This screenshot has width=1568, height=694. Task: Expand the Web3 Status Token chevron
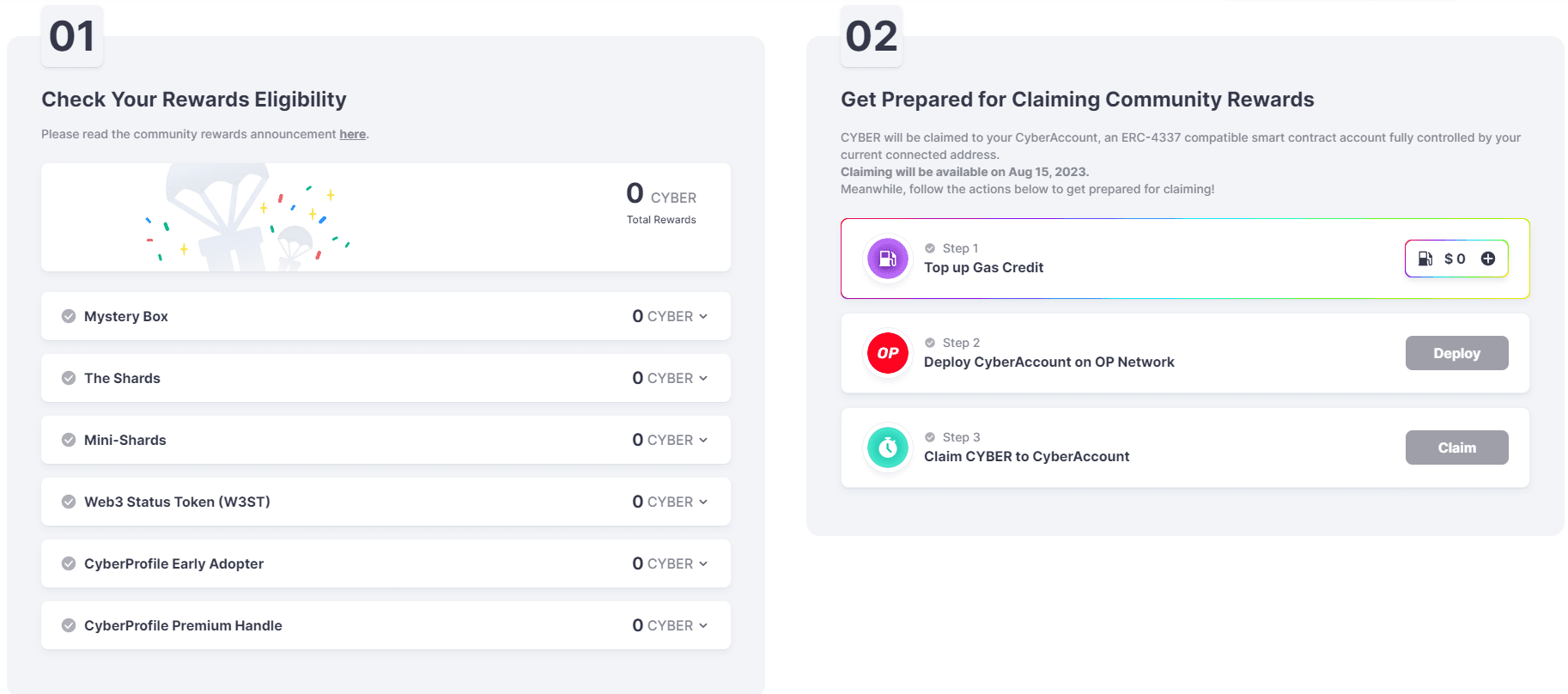(x=703, y=502)
